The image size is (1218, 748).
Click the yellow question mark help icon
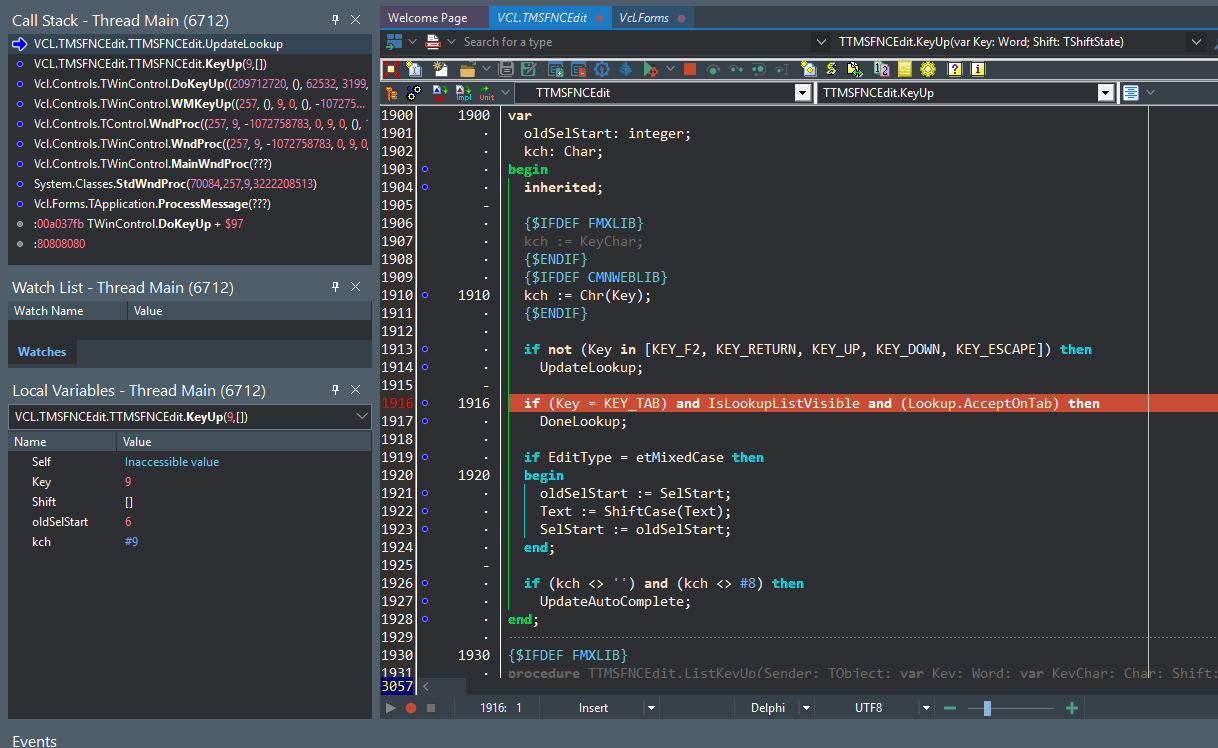coord(955,69)
